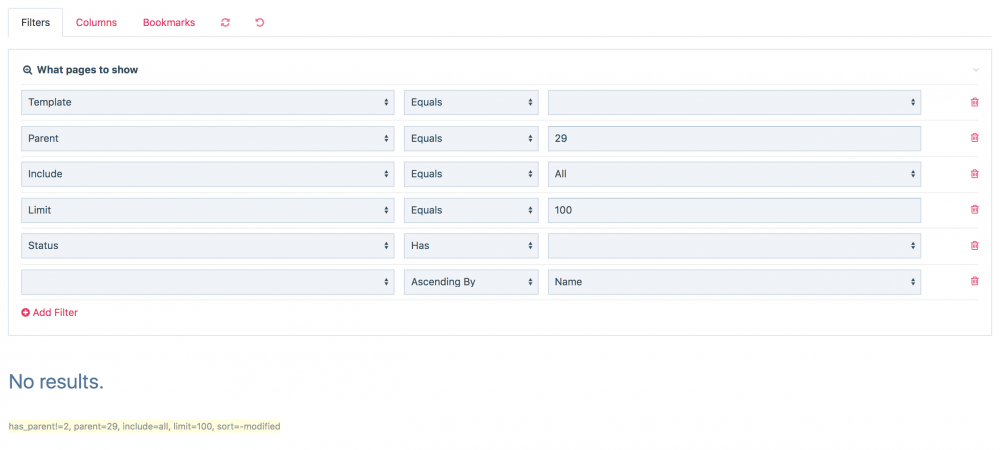This screenshot has height=450, width=1000.
Task: Open the Bookmarks tab
Action: (169, 22)
